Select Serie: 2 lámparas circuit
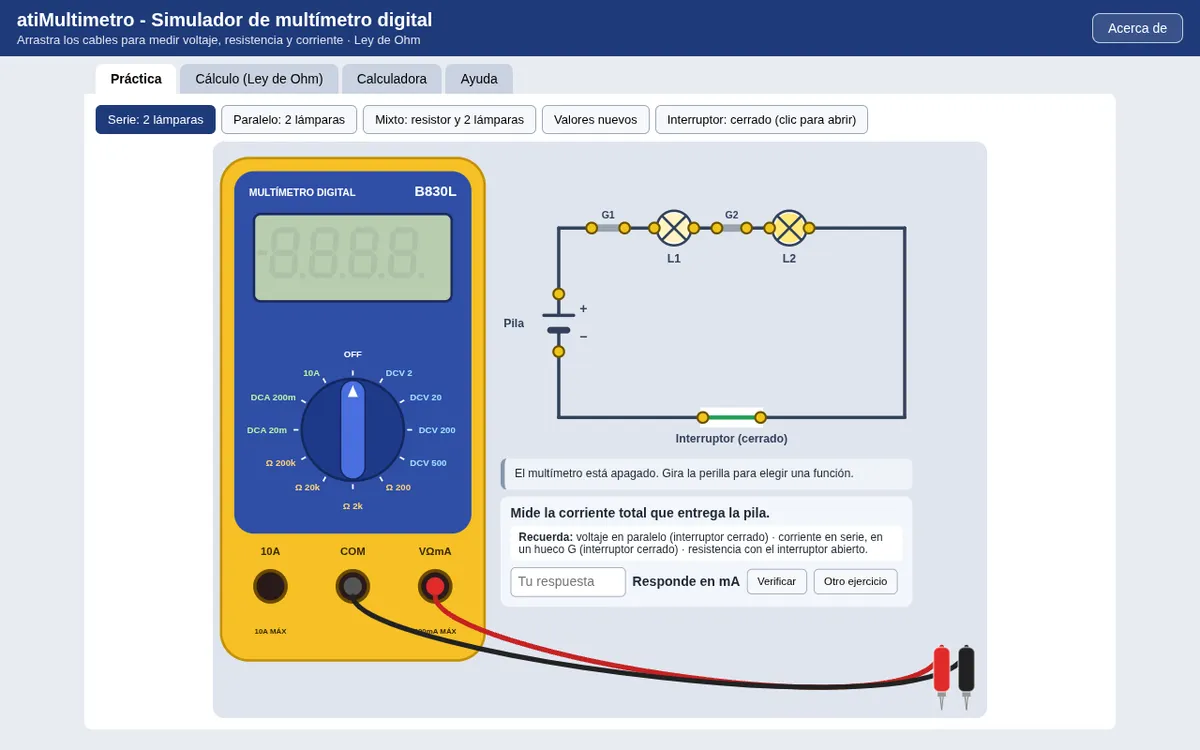 [156, 119]
